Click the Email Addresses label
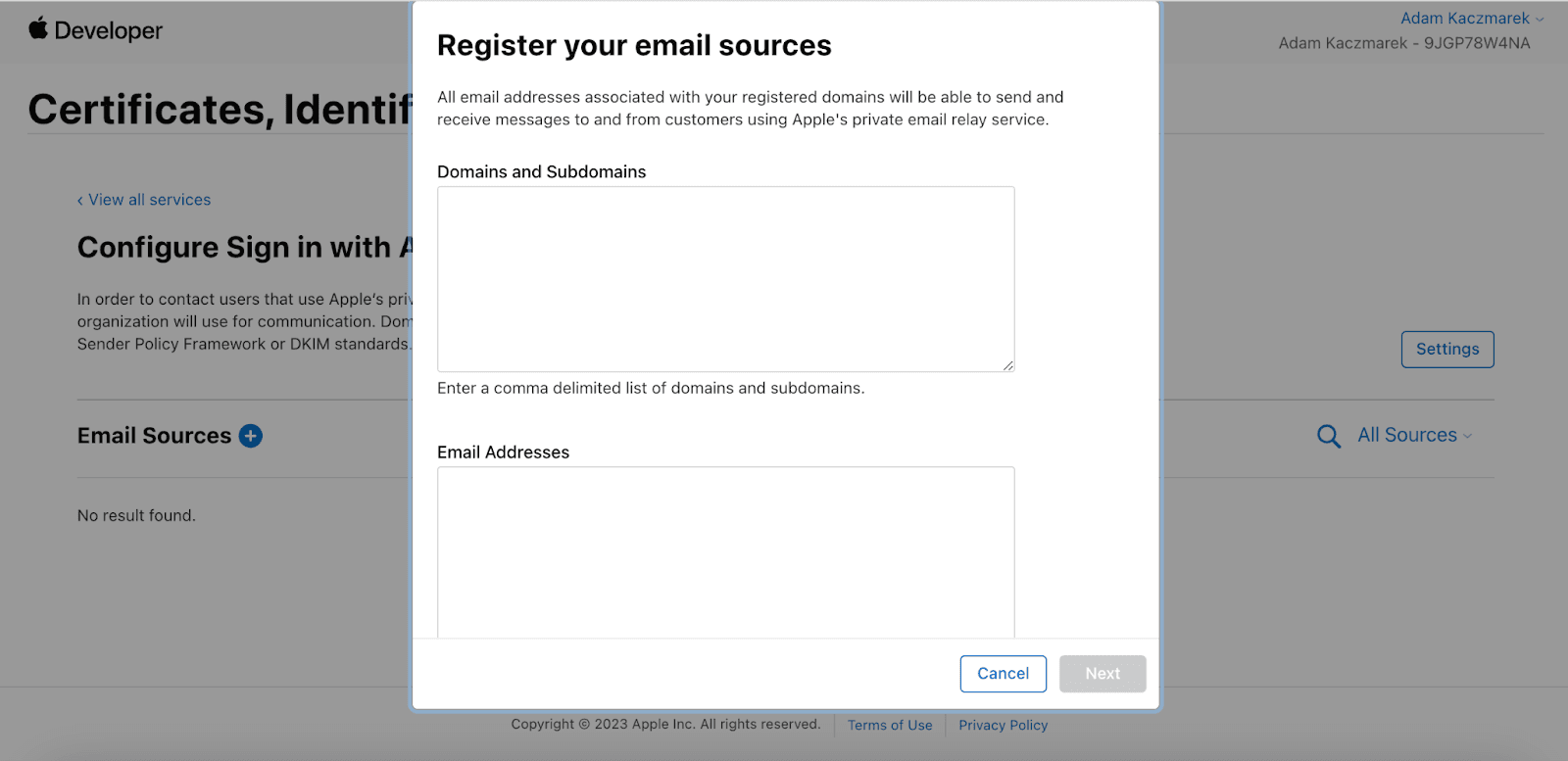Viewport: 1568px width, 761px height. (x=503, y=452)
